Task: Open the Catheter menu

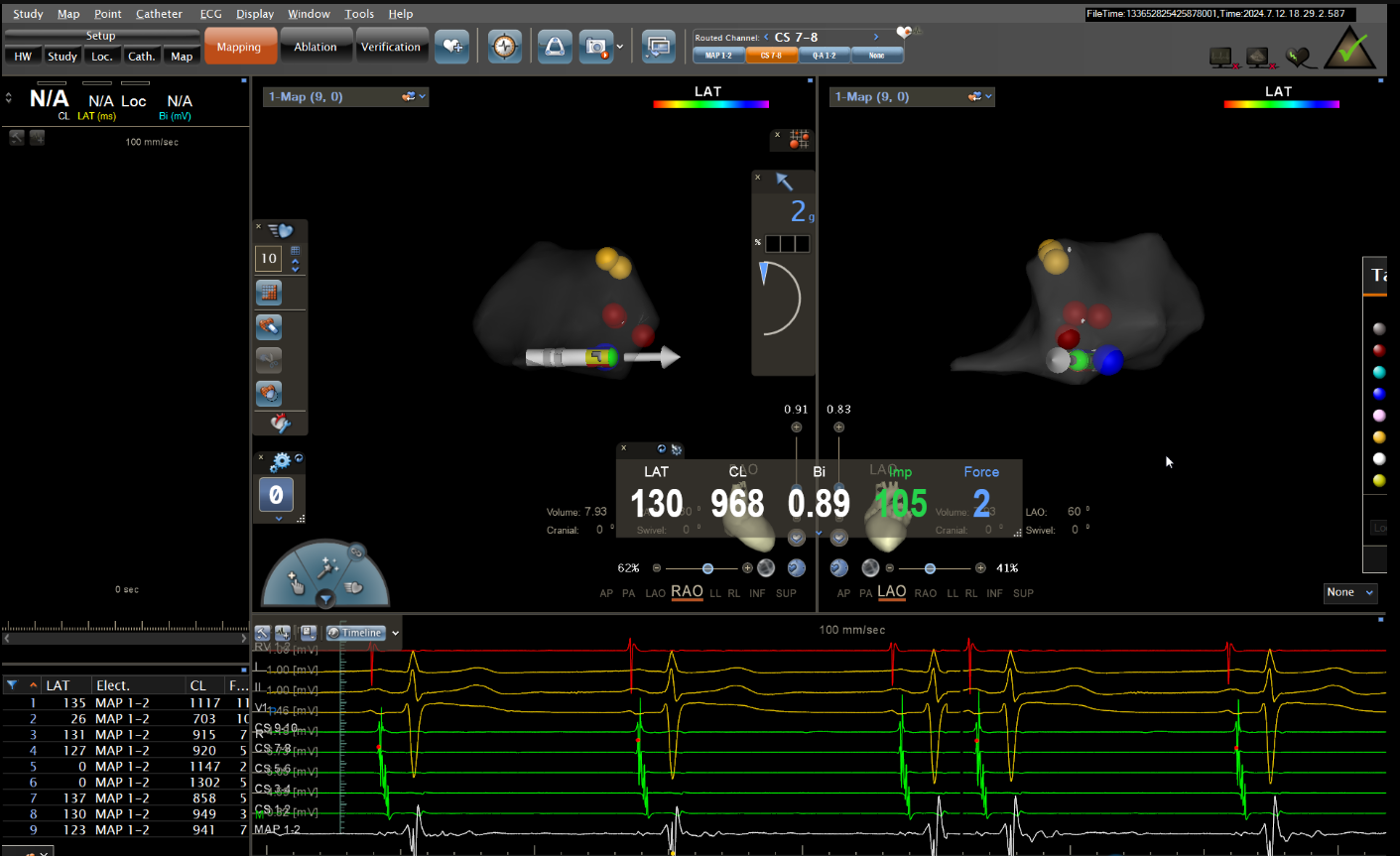Action: (x=159, y=14)
